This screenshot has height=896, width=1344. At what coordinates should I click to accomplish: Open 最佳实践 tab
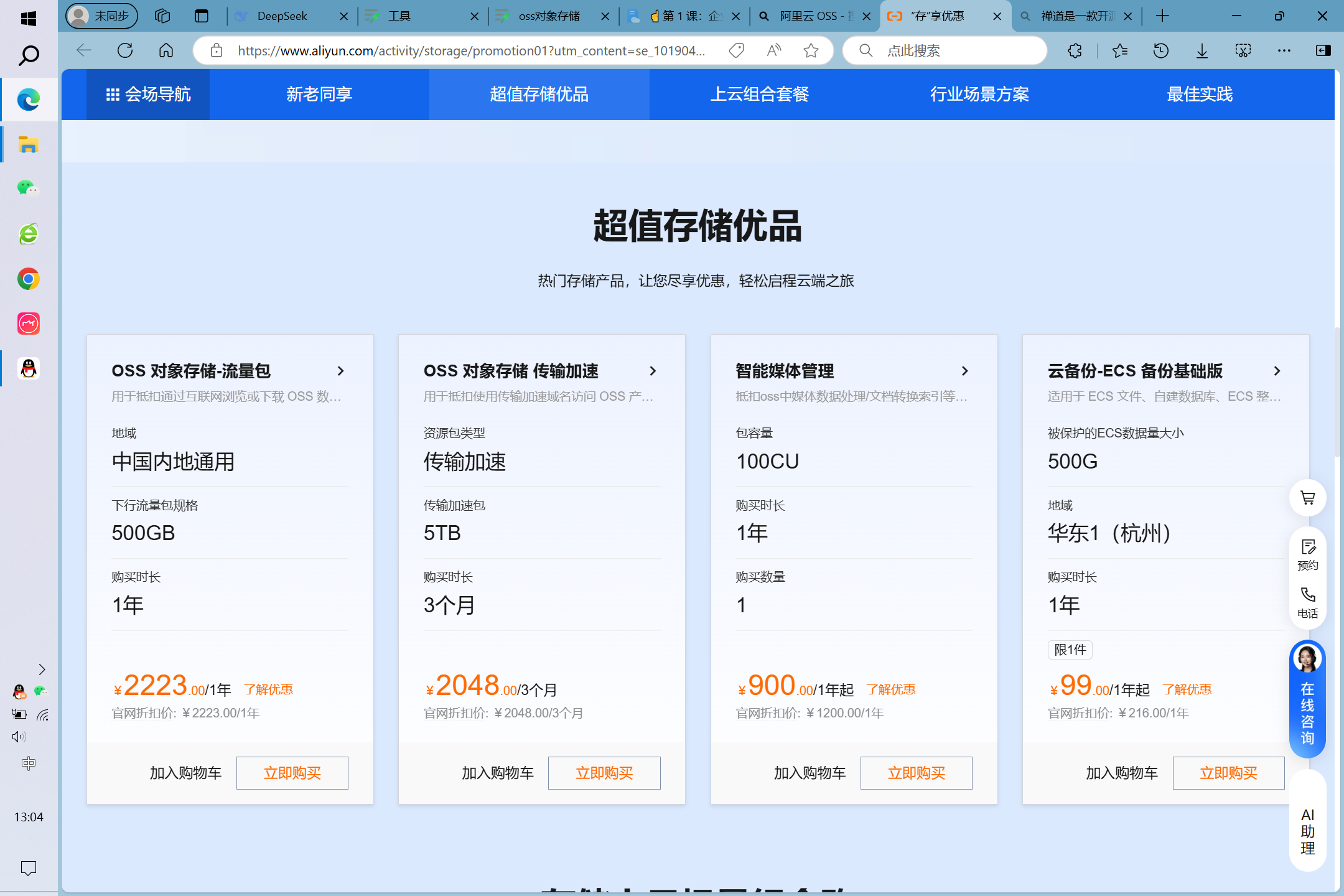tap(1200, 95)
